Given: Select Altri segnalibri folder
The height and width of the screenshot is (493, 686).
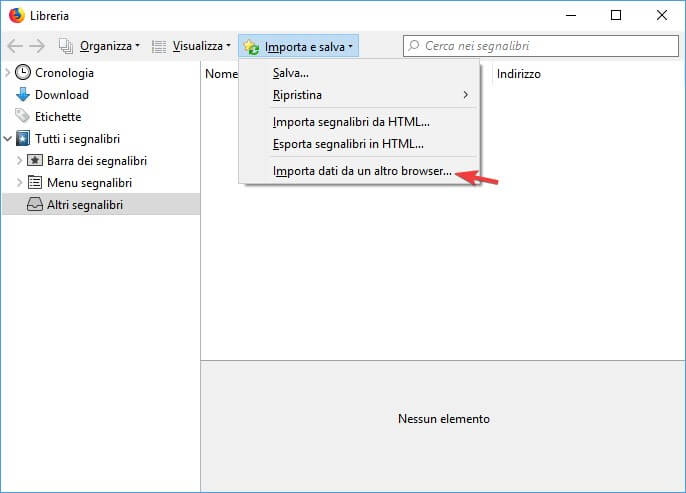Looking at the screenshot, I should point(85,205).
